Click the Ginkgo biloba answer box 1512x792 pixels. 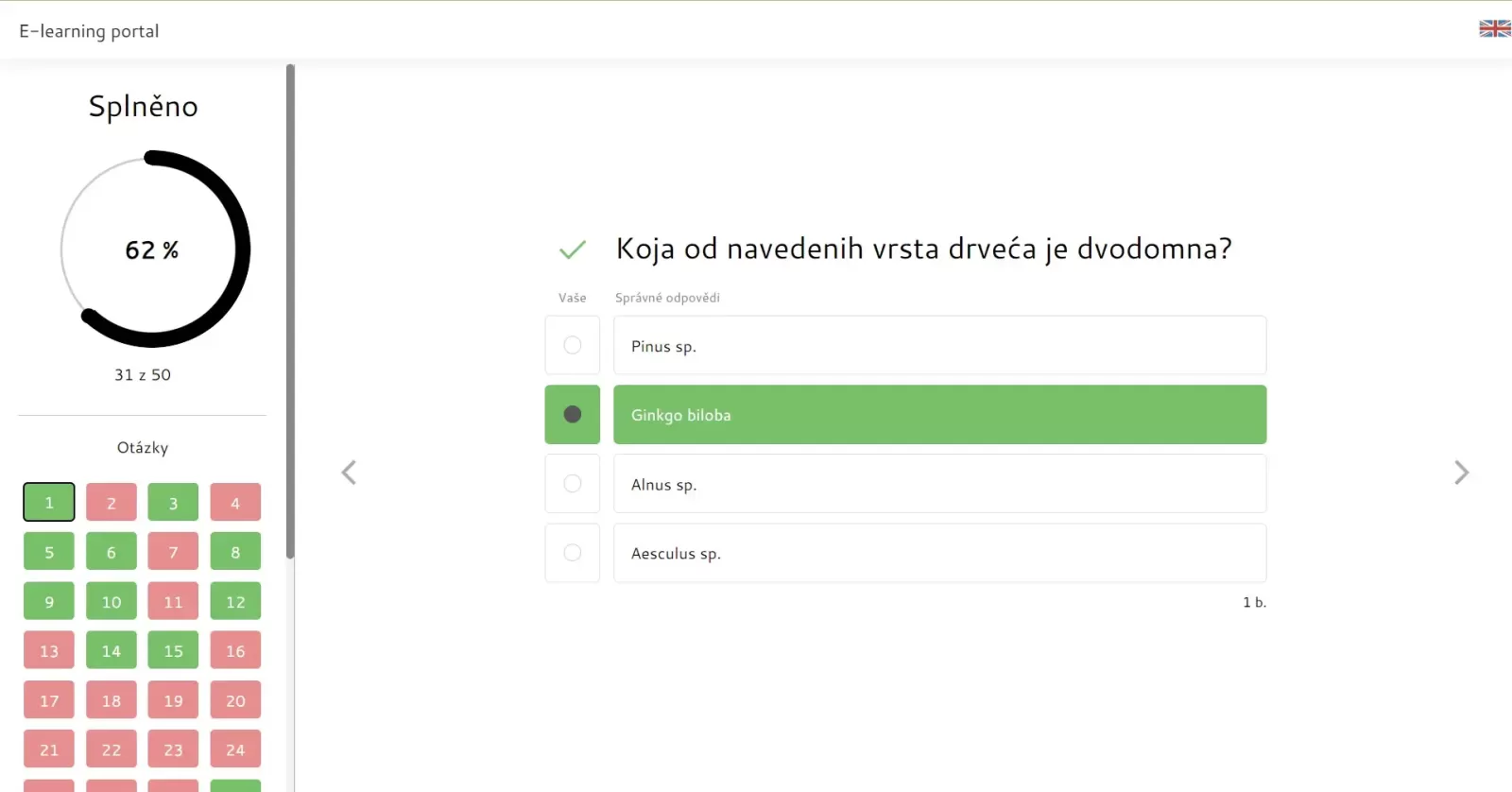point(939,415)
